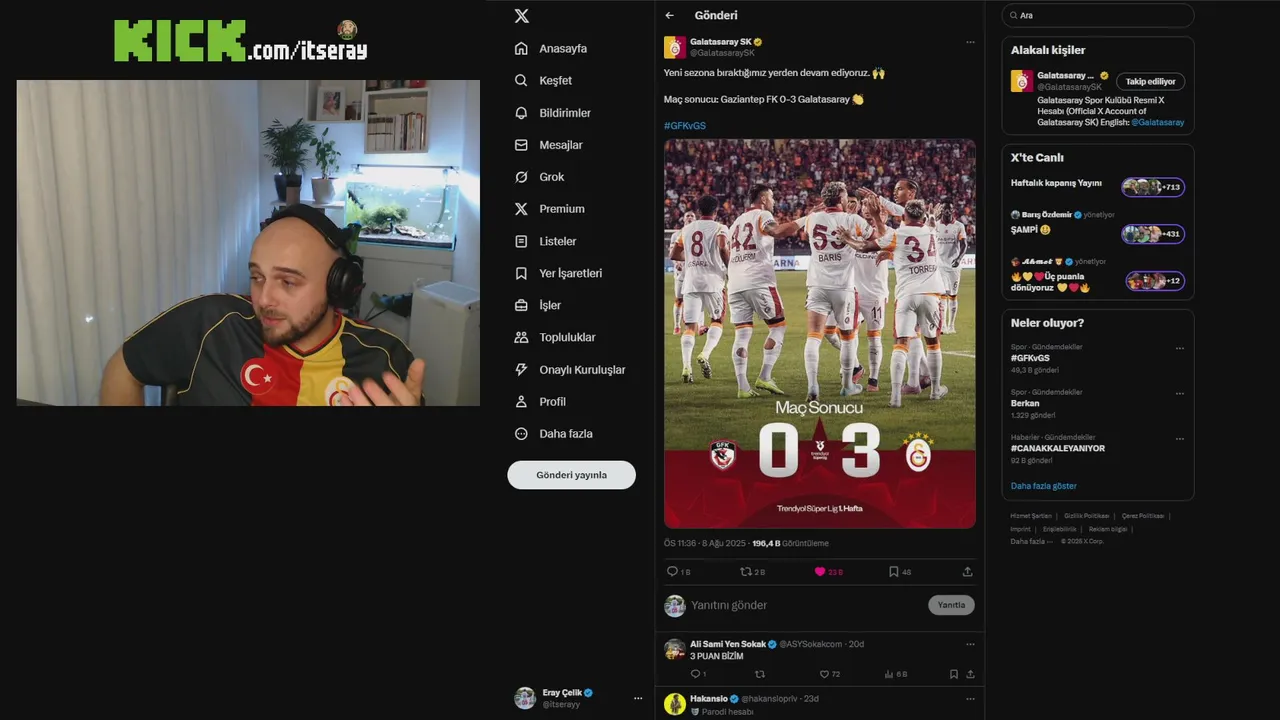Image resolution: width=1280 pixels, height=720 pixels.
Task: Open Mesajlar in the sidebar
Action: tap(561, 145)
